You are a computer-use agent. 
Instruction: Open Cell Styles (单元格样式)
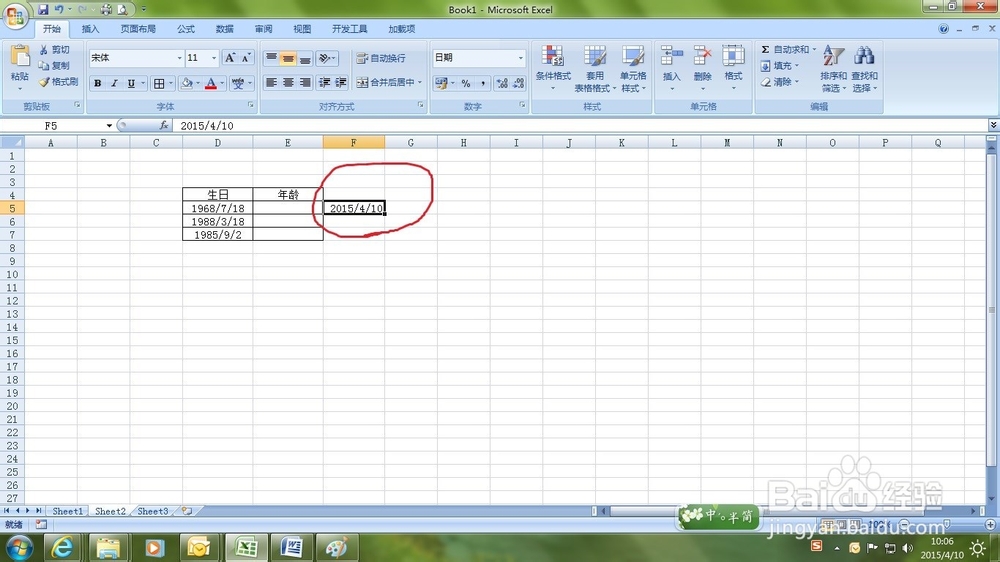633,69
